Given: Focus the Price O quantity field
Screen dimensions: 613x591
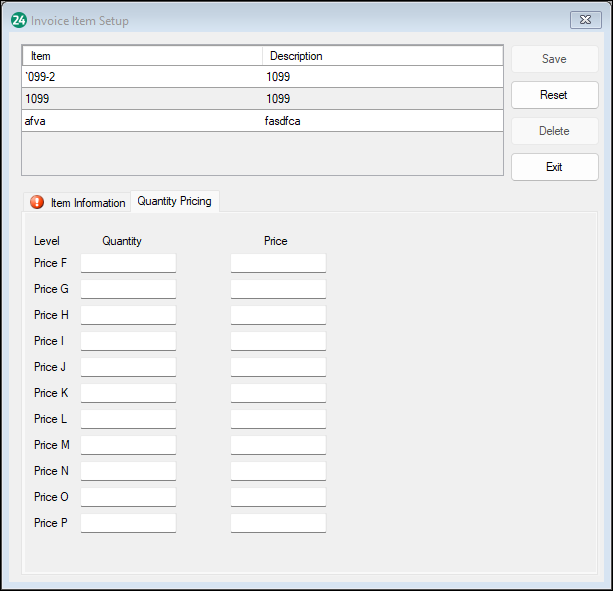Looking at the screenshot, I should pyautogui.click(x=128, y=497).
